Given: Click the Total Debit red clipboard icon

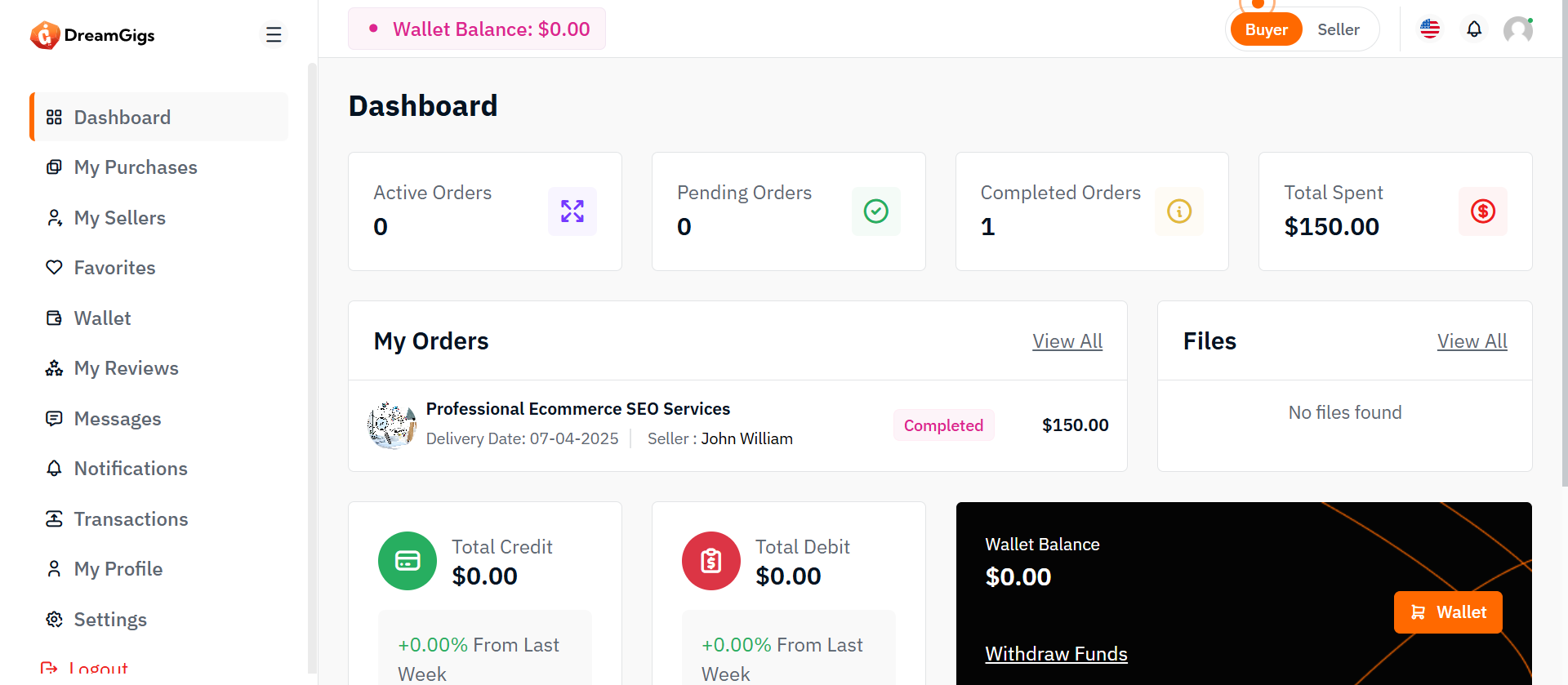Looking at the screenshot, I should point(711,561).
